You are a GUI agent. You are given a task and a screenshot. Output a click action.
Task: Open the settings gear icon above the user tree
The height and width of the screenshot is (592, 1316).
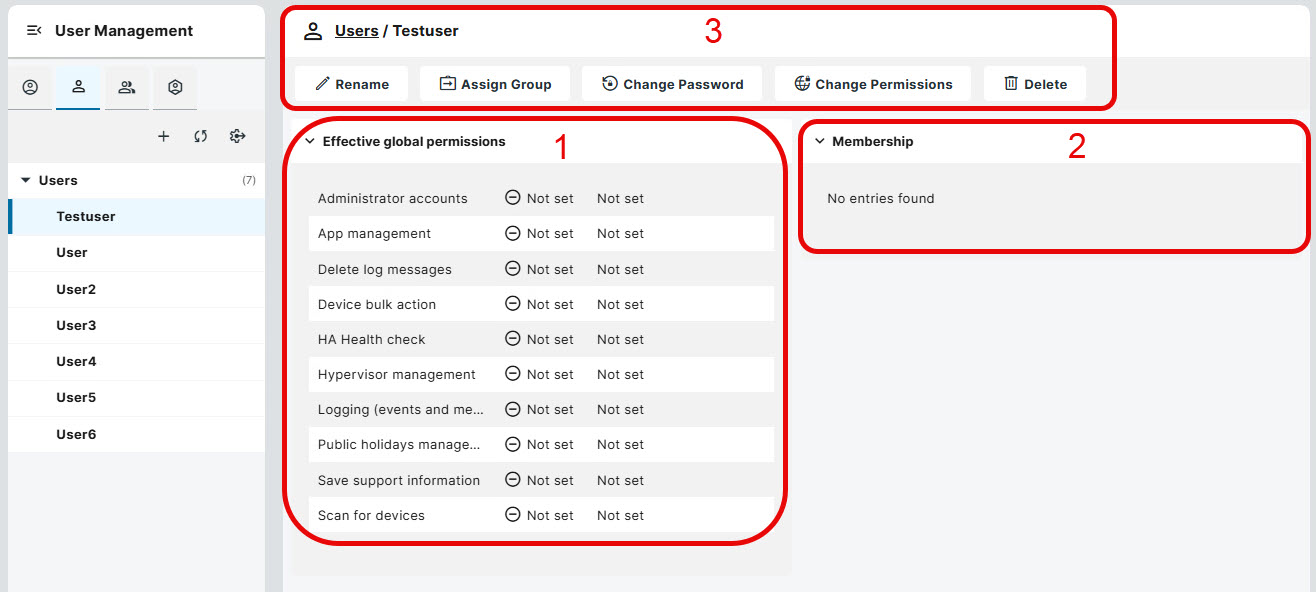click(237, 136)
